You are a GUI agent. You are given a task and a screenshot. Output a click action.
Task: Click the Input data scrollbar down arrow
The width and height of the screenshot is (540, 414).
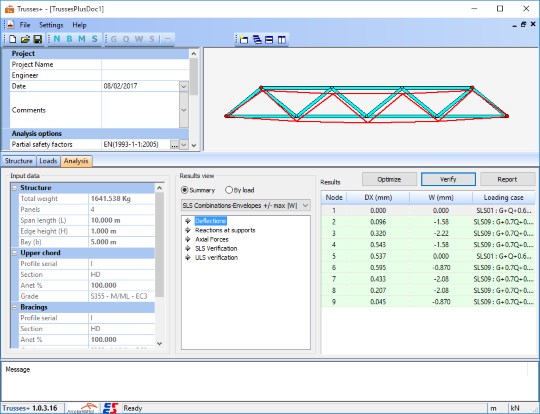[159, 343]
